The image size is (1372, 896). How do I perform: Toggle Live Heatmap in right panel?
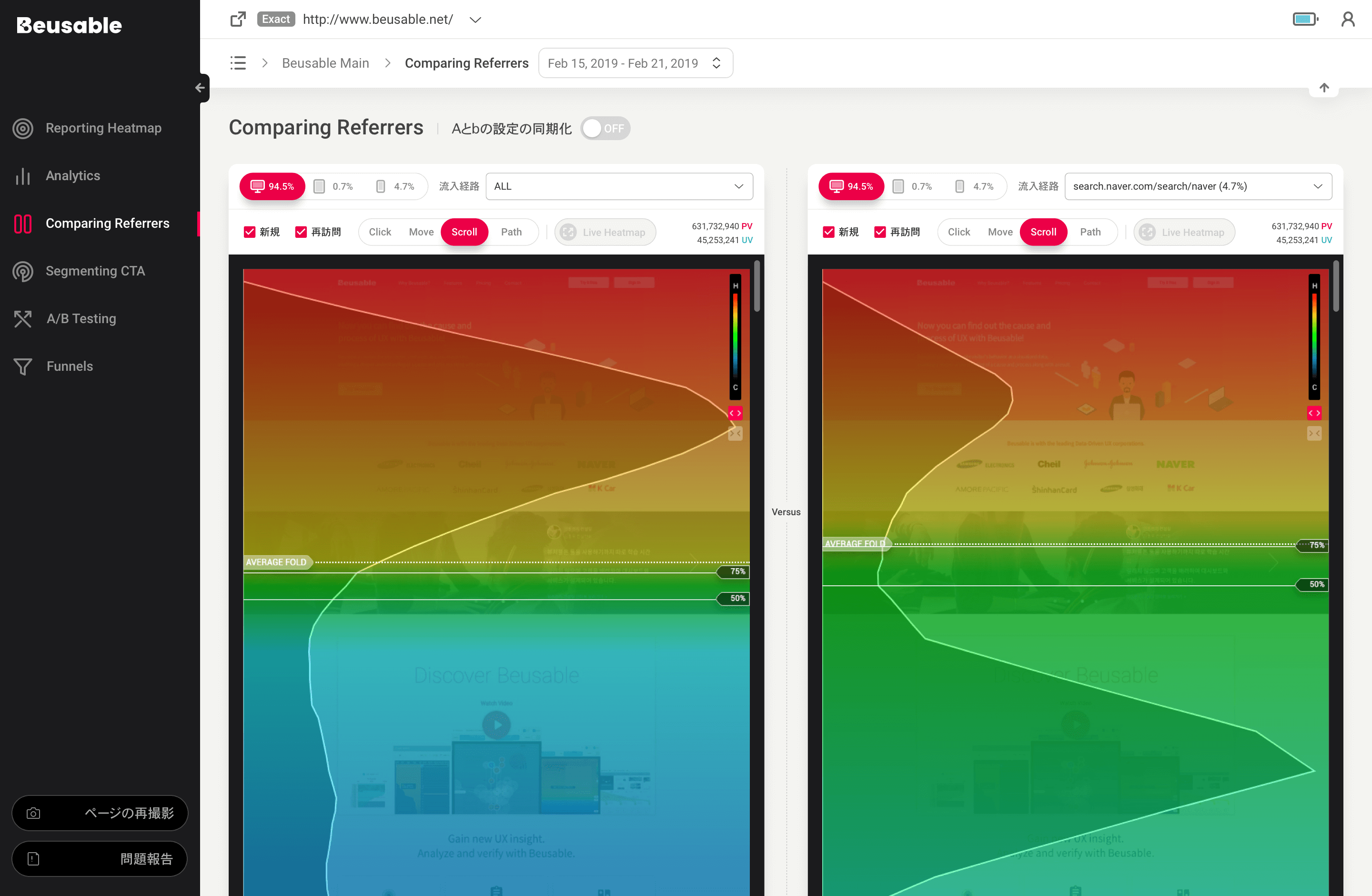(1183, 232)
